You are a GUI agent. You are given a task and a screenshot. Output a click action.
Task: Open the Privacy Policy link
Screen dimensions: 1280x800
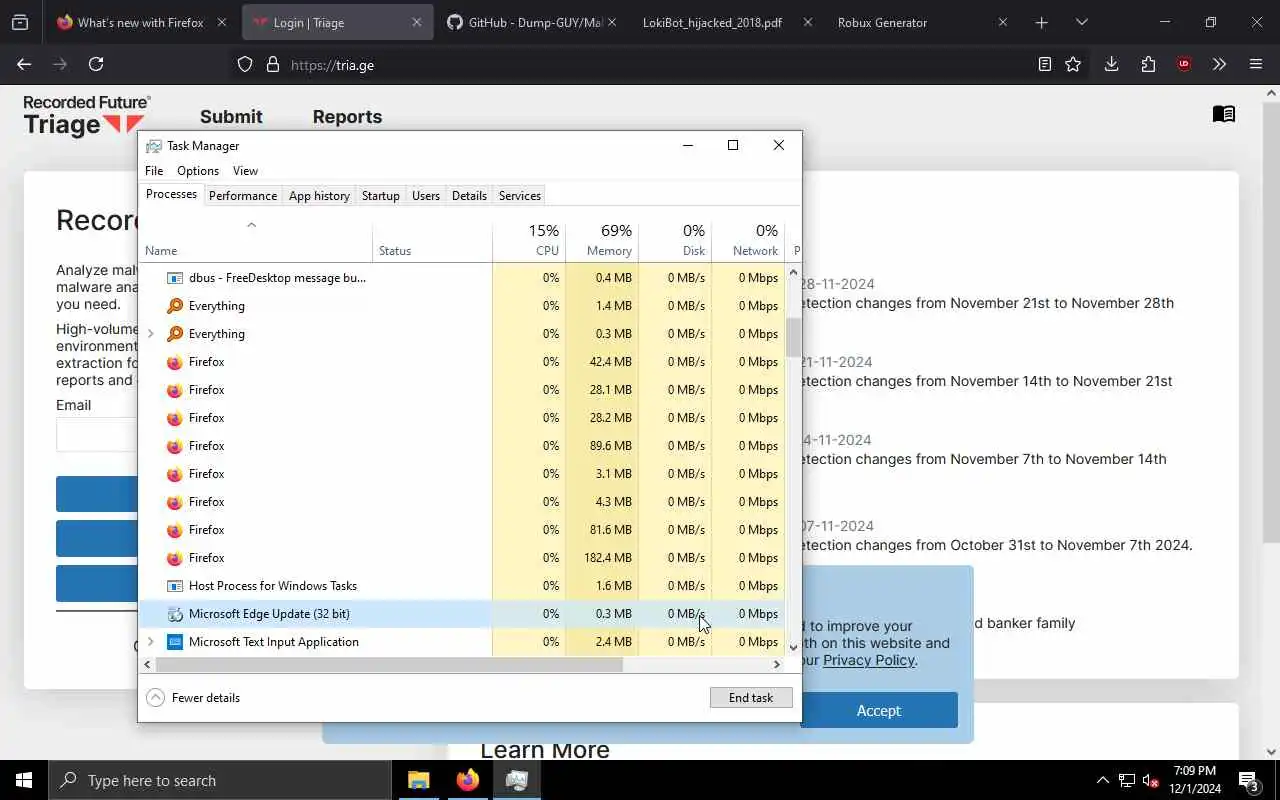pos(869,660)
